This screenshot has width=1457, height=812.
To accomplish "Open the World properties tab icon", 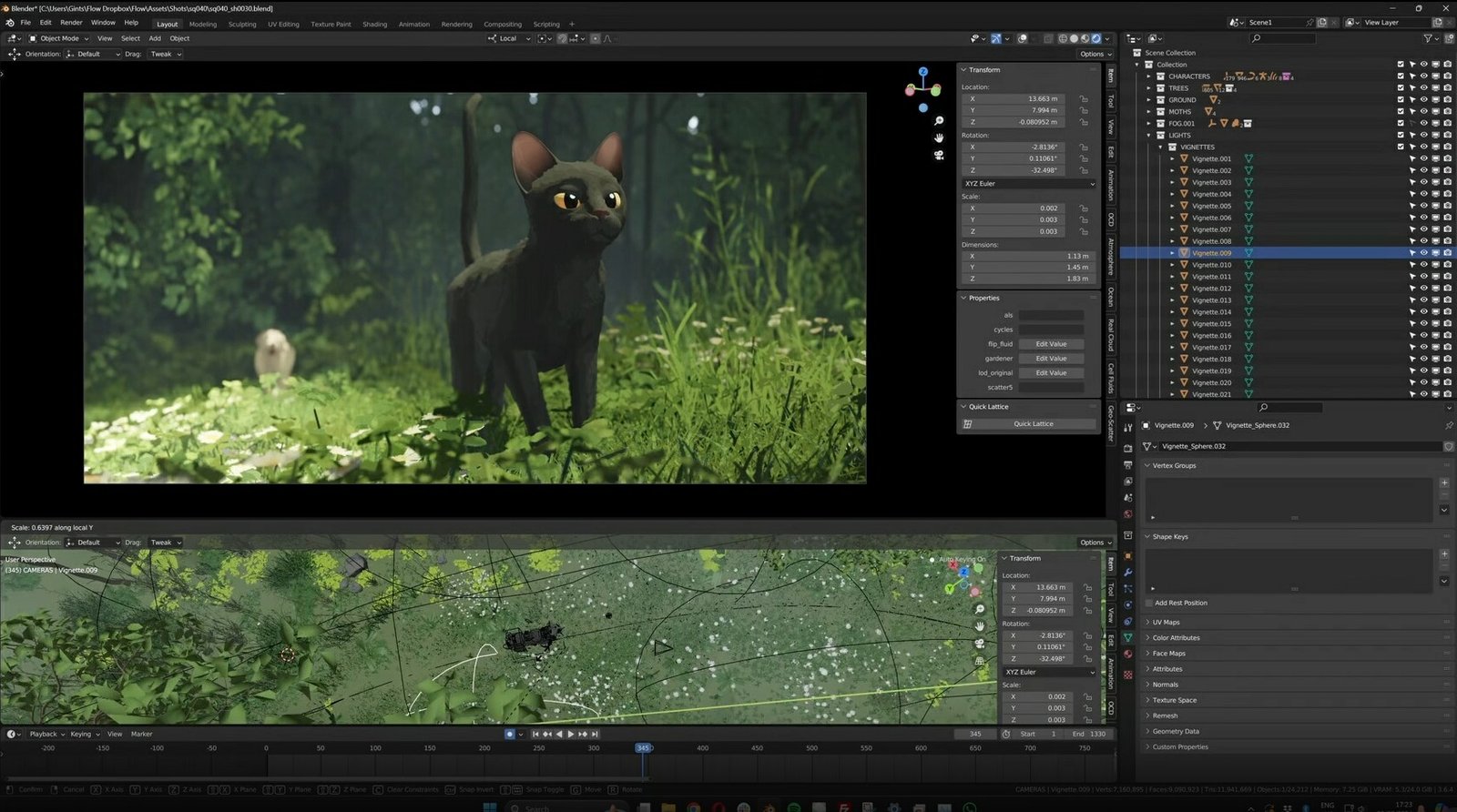I will pos(1128,514).
